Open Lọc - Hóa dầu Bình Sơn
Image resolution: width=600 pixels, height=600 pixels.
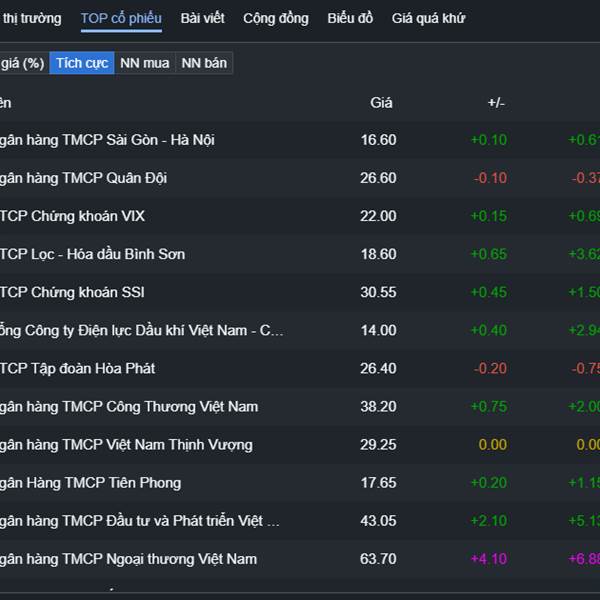(92, 254)
